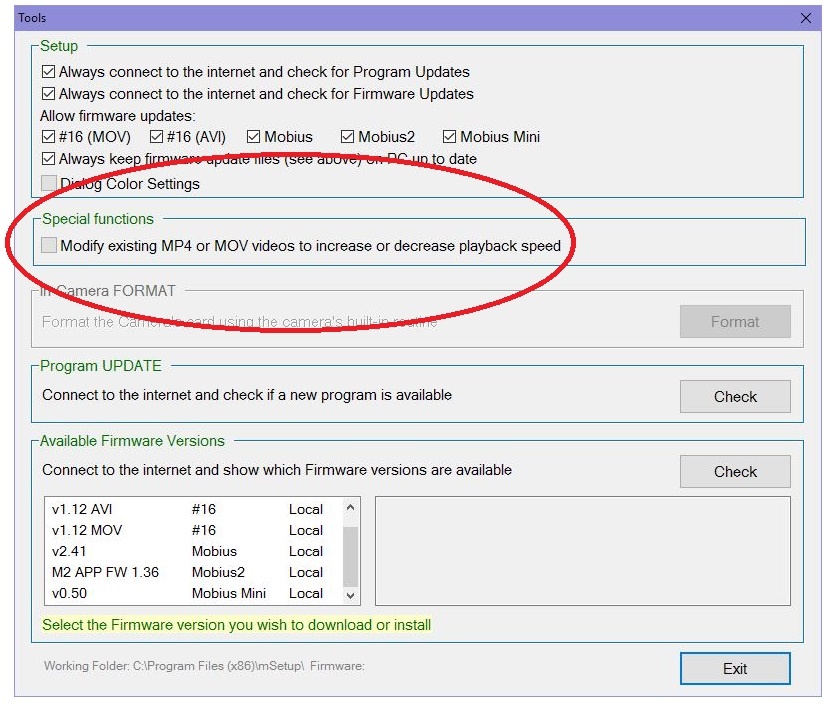Uncheck Always check for Firmware Updates

pos(49,94)
